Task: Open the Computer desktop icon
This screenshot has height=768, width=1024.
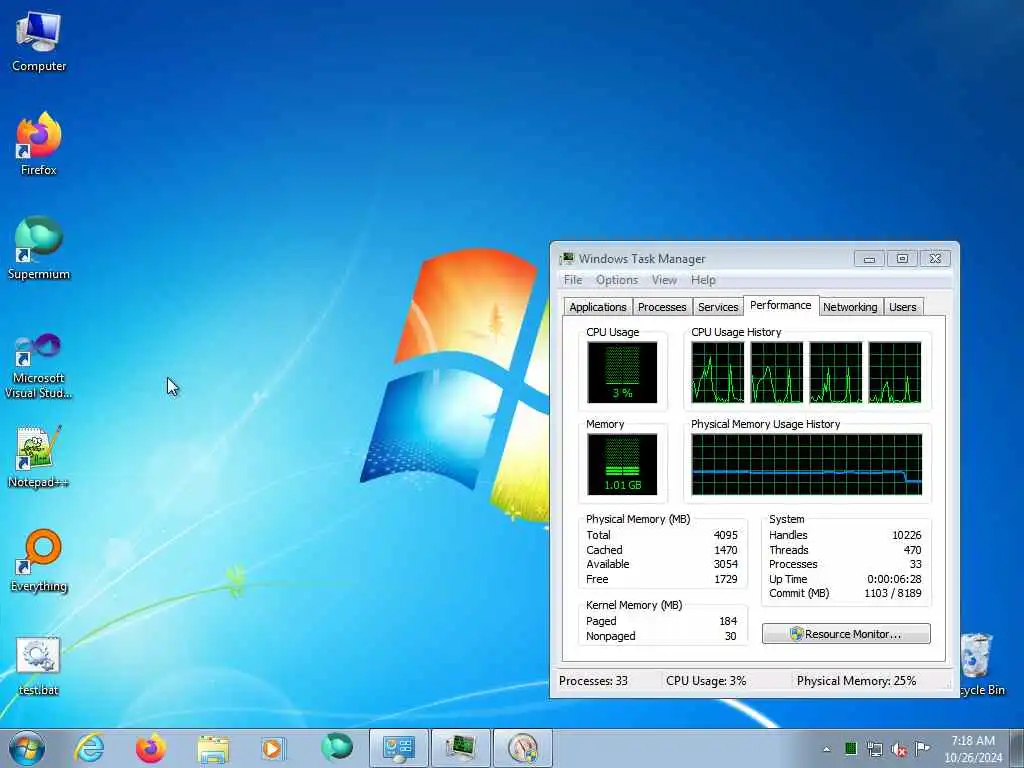Action: pos(39,41)
